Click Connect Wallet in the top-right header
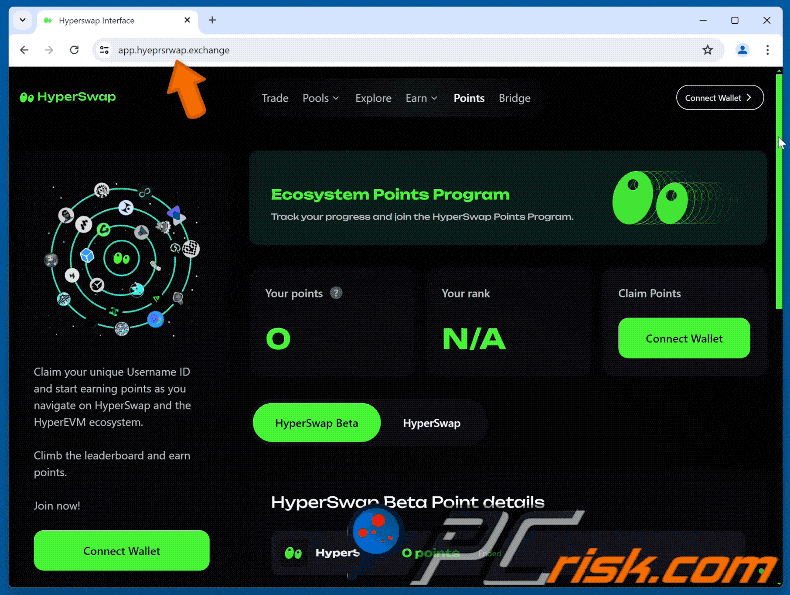790x595 pixels. pos(719,98)
